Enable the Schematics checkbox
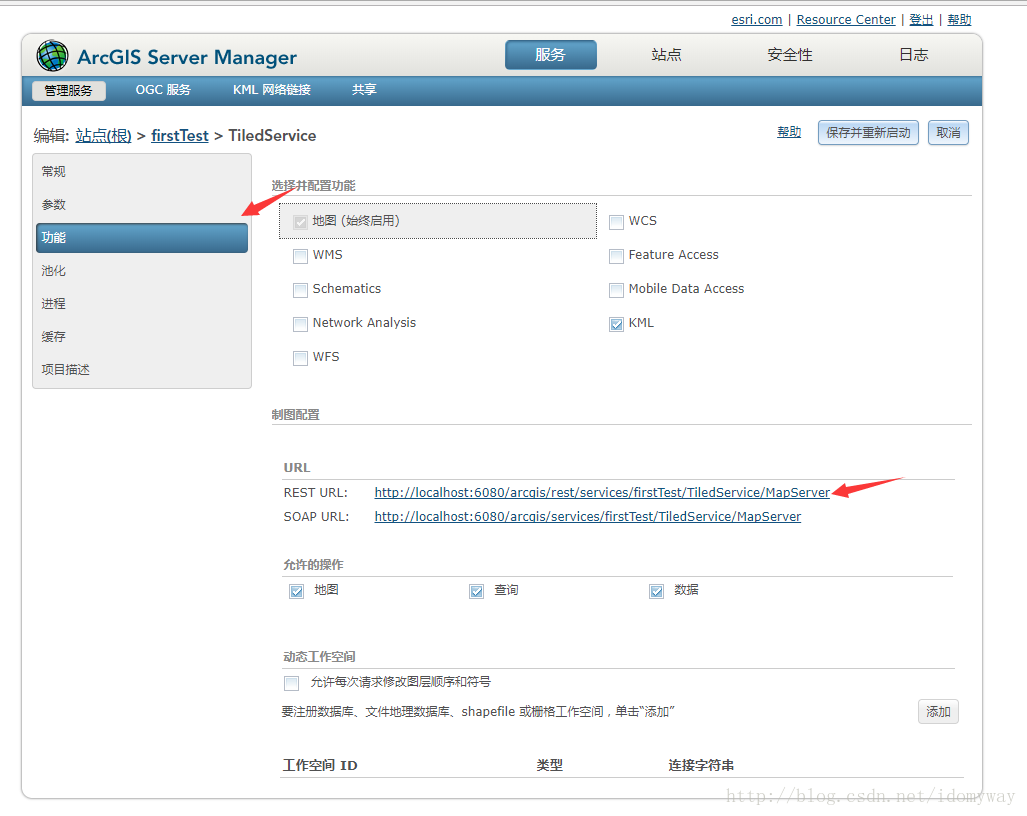The image size is (1027, 816). coord(300,290)
